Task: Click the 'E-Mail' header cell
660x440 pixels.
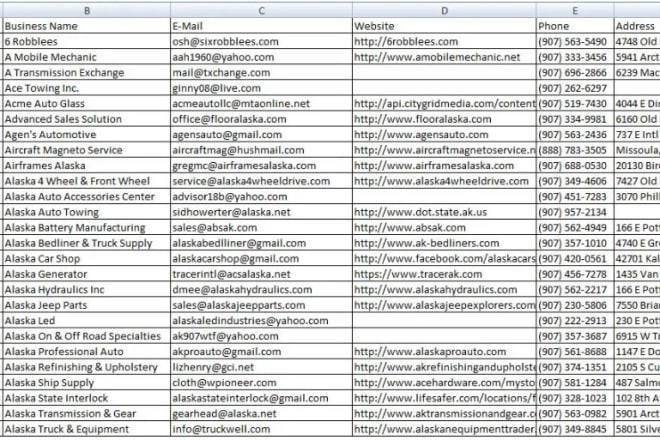Action: [x=261, y=26]
